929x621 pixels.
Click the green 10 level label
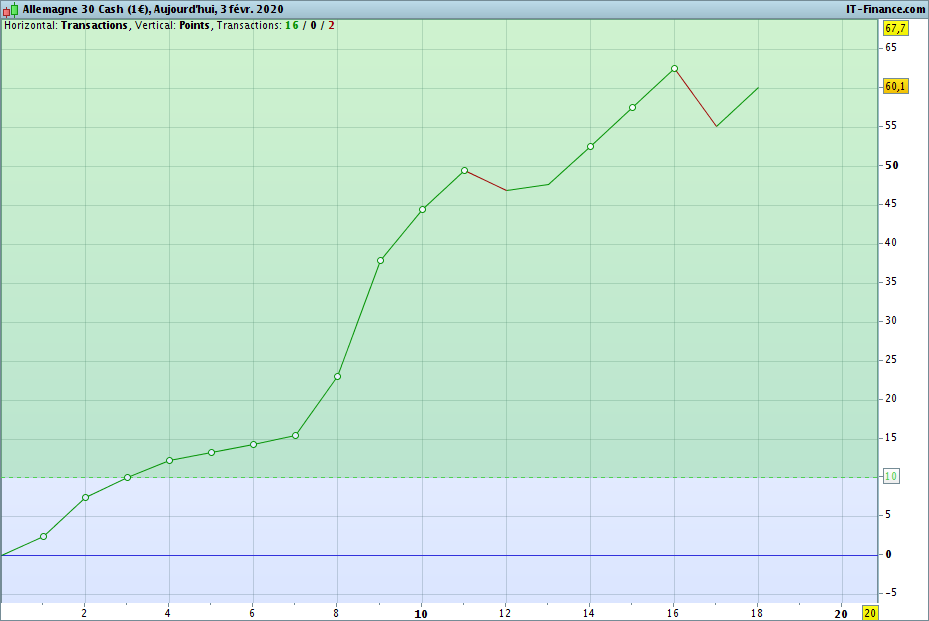coord(890,476)
